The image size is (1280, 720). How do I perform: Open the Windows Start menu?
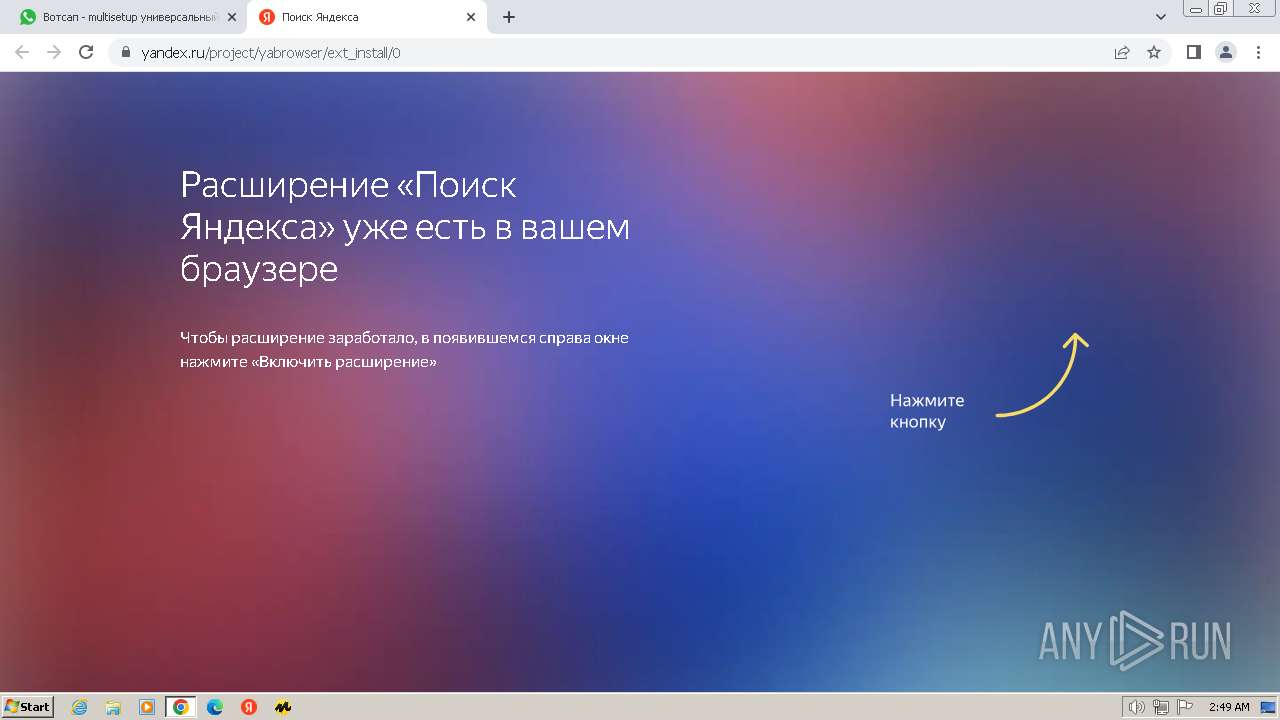coord(27,707)
